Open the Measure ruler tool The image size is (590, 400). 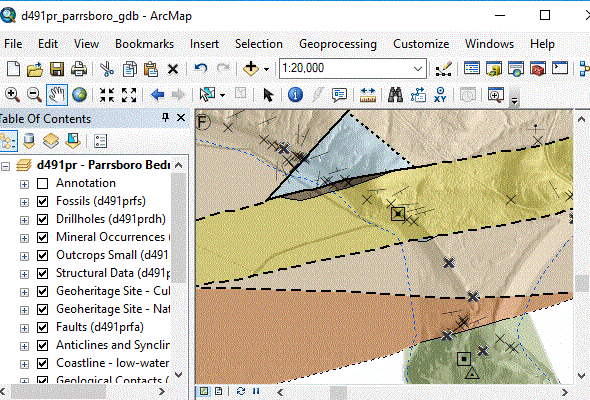368,95
